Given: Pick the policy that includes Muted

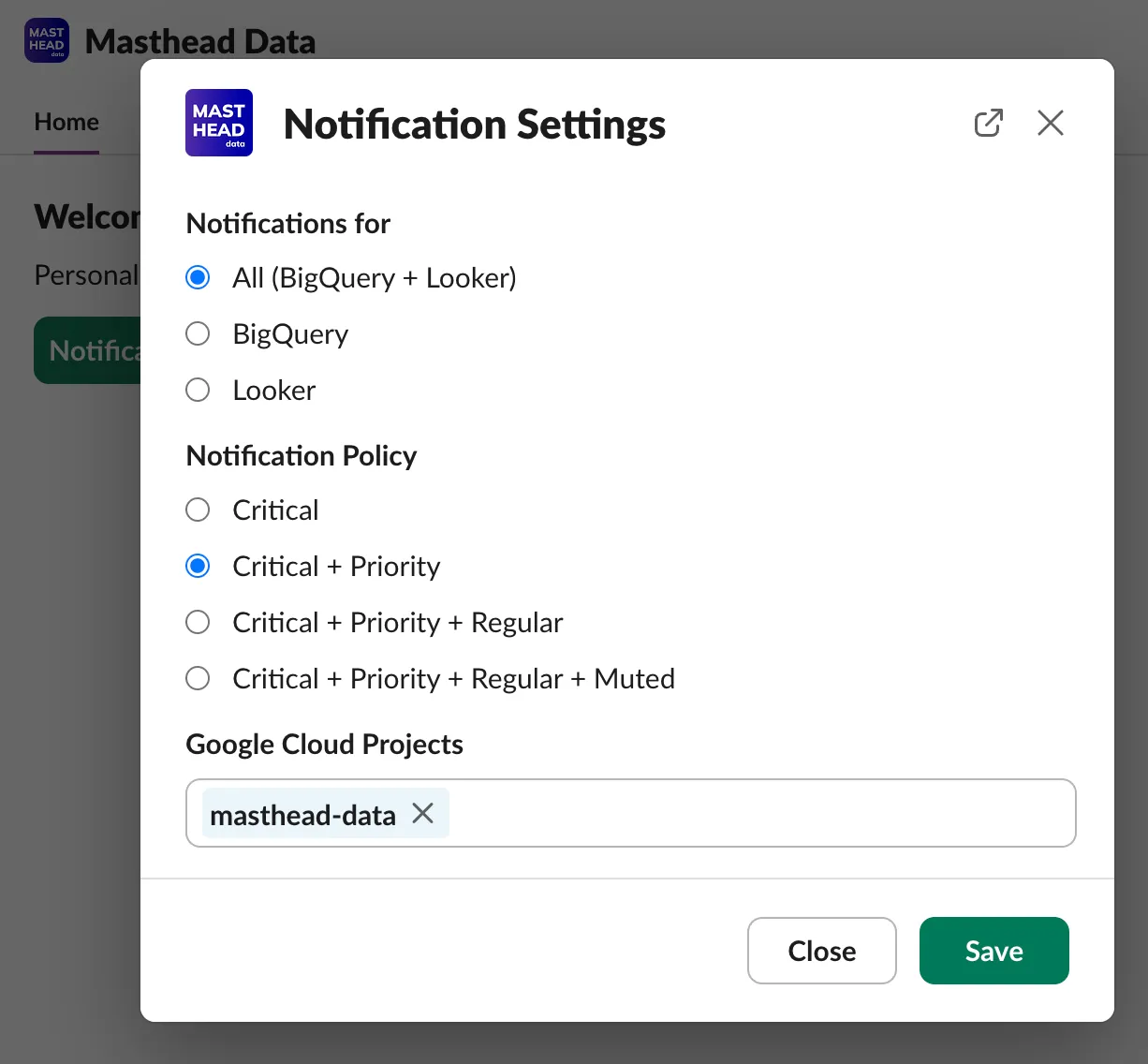Looking at the screenshot, I should click(198, 679).
